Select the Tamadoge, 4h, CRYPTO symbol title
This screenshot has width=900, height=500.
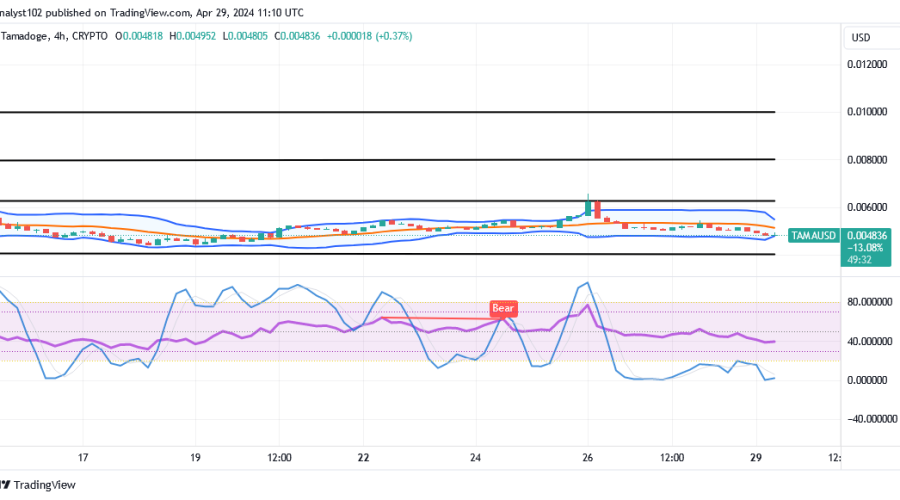tap(54, 36)
